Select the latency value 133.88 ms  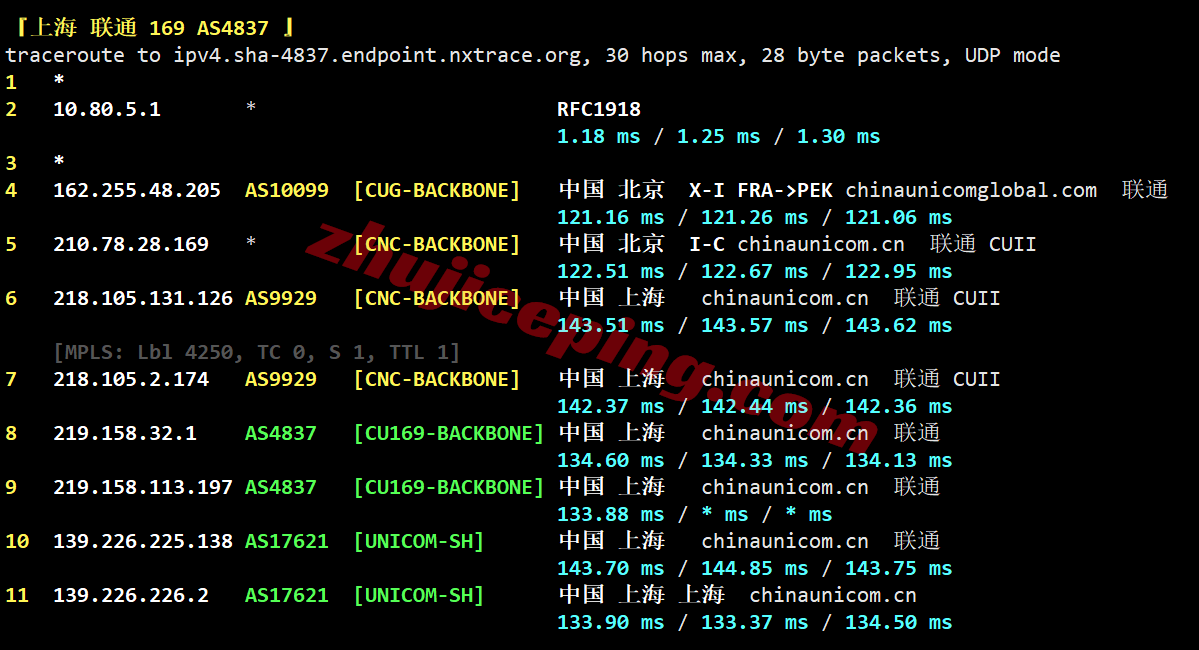610,515
